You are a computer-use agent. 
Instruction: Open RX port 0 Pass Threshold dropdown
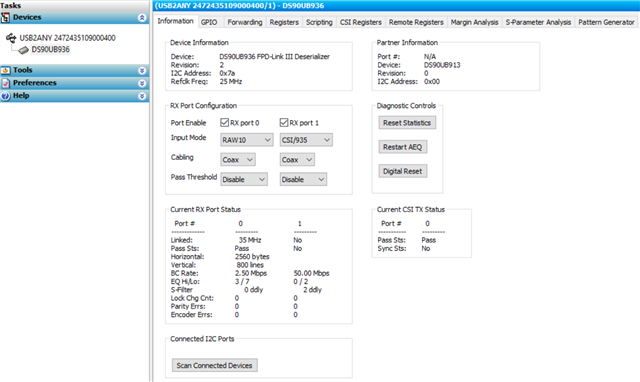244,179
